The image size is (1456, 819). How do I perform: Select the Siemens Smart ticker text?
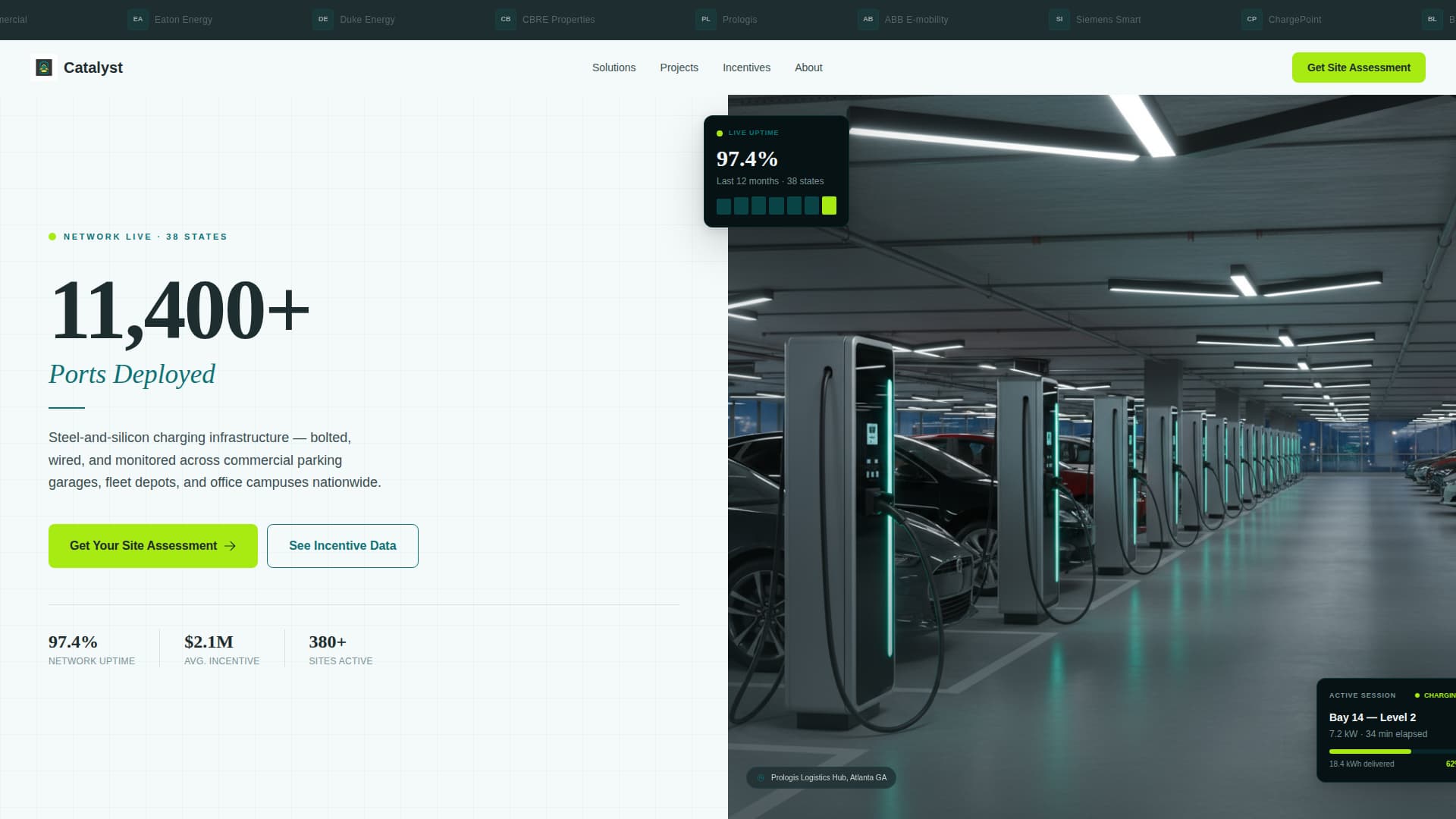[1108, 20]
